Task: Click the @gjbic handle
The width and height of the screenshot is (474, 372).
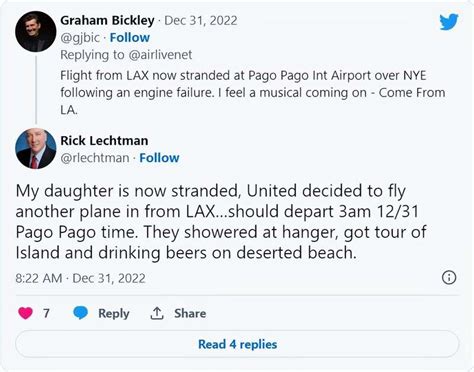Action: (x=80, y=38)
